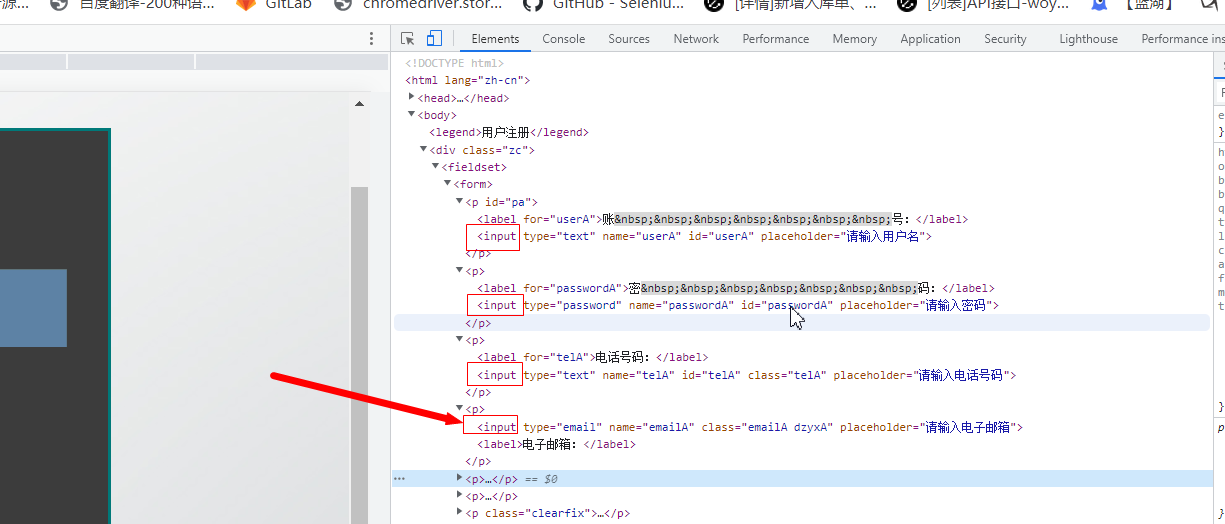
Task: Select the html lang="zh-cn" line
Action: [467, 80]
